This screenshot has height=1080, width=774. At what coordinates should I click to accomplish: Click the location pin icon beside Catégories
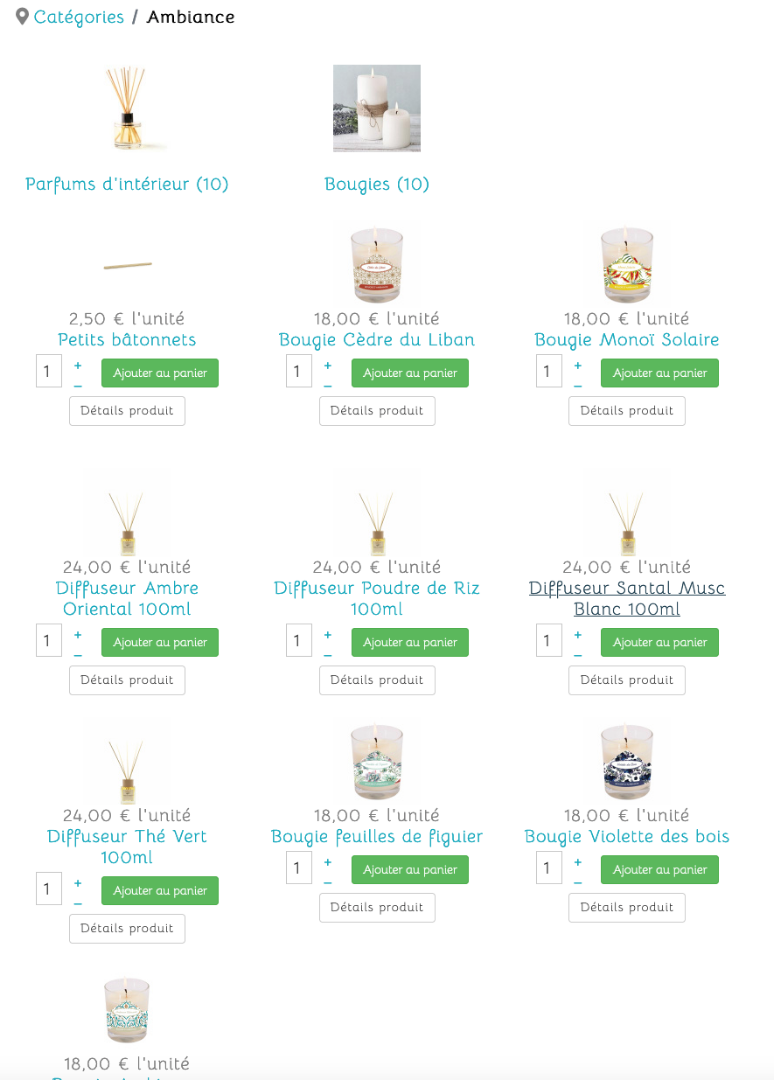click(x=22, y=17)
